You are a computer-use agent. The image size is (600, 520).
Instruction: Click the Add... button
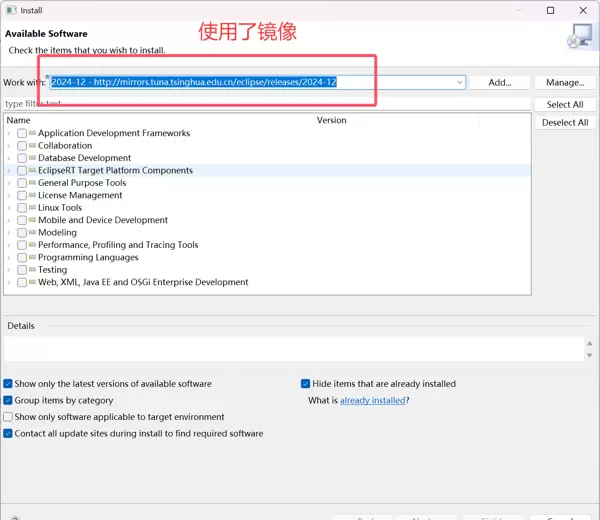499,82
